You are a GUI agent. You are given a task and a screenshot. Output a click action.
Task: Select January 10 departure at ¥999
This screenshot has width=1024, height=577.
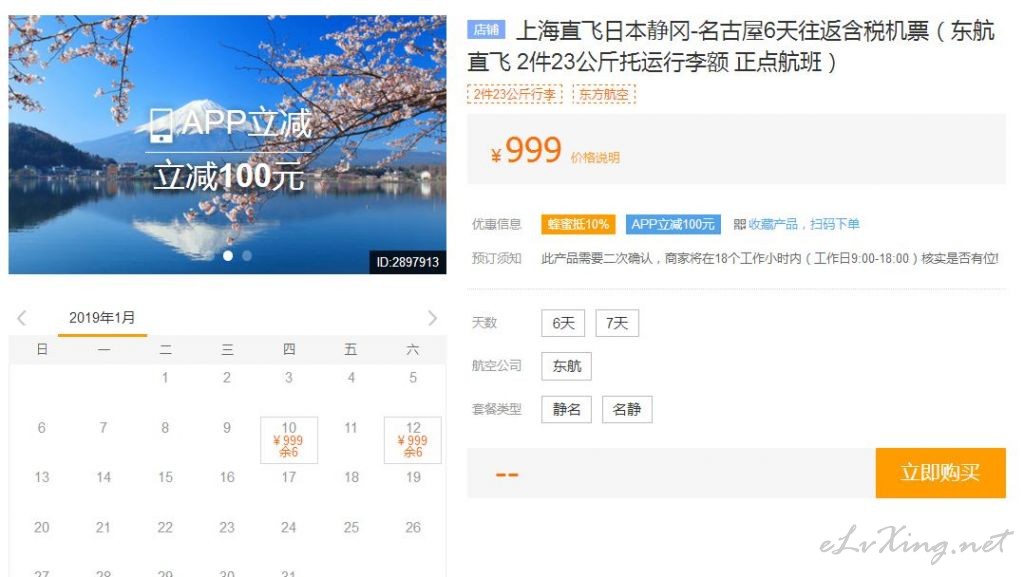tap(289, 440)
